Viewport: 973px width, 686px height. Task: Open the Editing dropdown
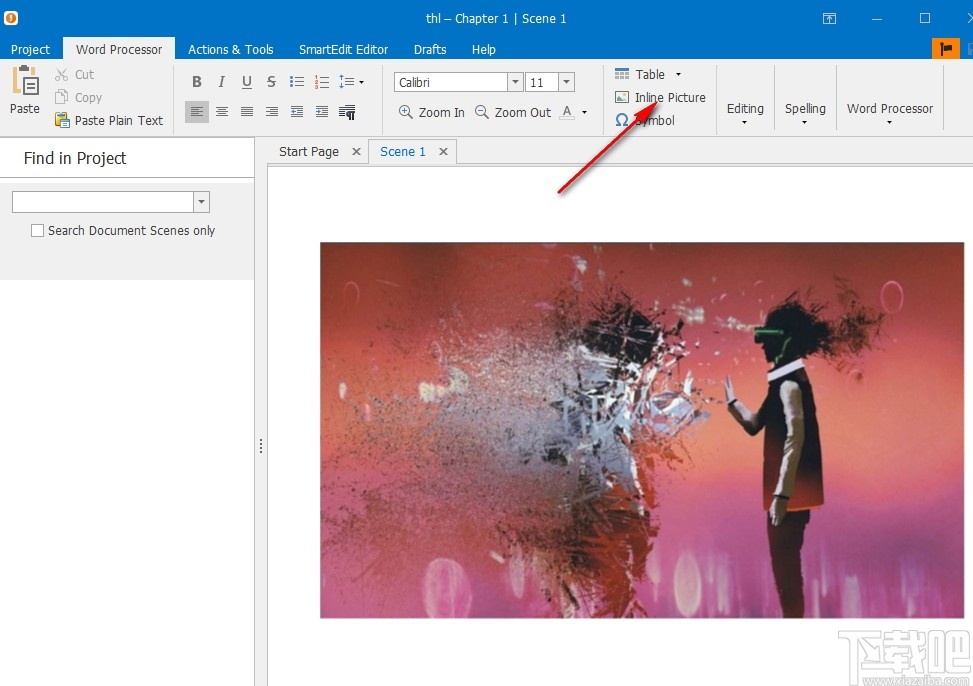[x=745, y=108]
